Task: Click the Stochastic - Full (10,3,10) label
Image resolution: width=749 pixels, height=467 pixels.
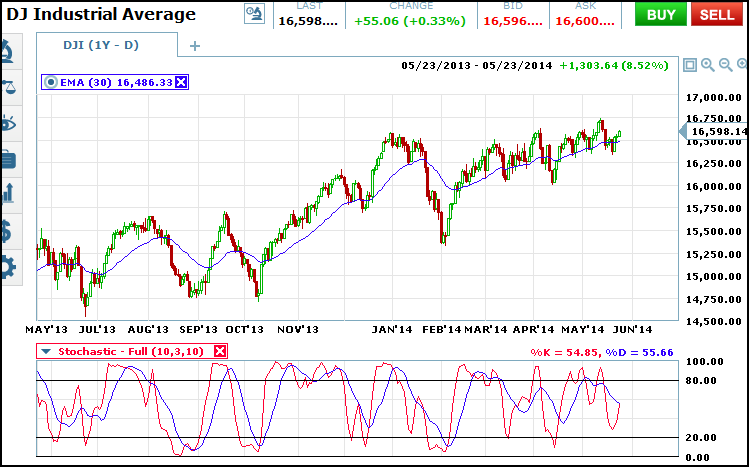Action: pyautogui.click(x=131, y=351)
